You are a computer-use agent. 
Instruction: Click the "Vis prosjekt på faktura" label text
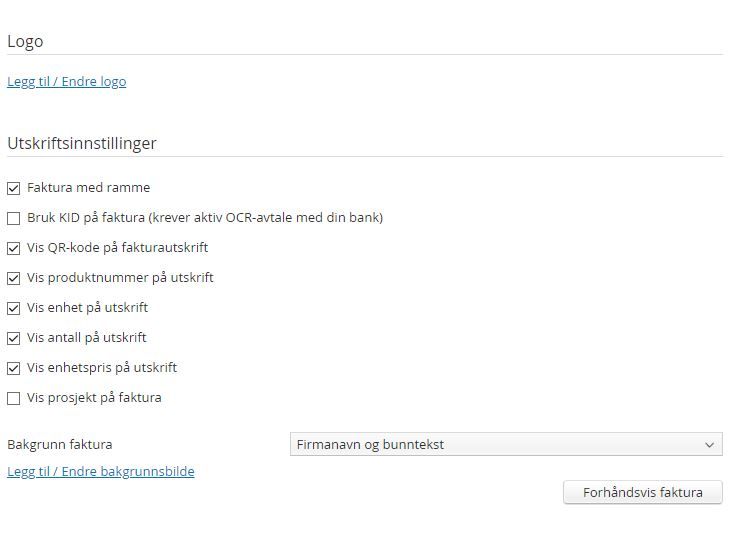point(94,397)
